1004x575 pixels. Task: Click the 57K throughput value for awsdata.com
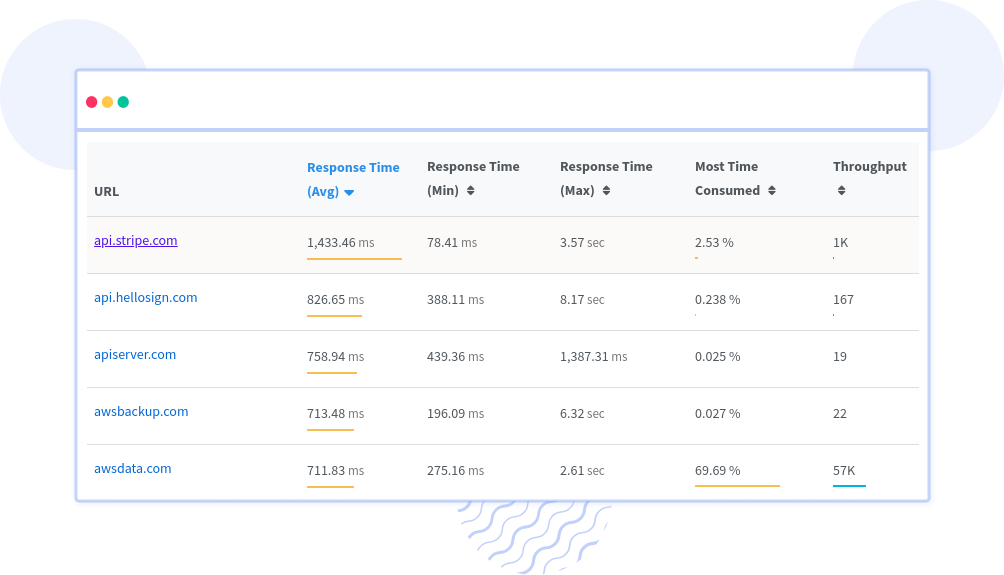click(x=843, y=470)
